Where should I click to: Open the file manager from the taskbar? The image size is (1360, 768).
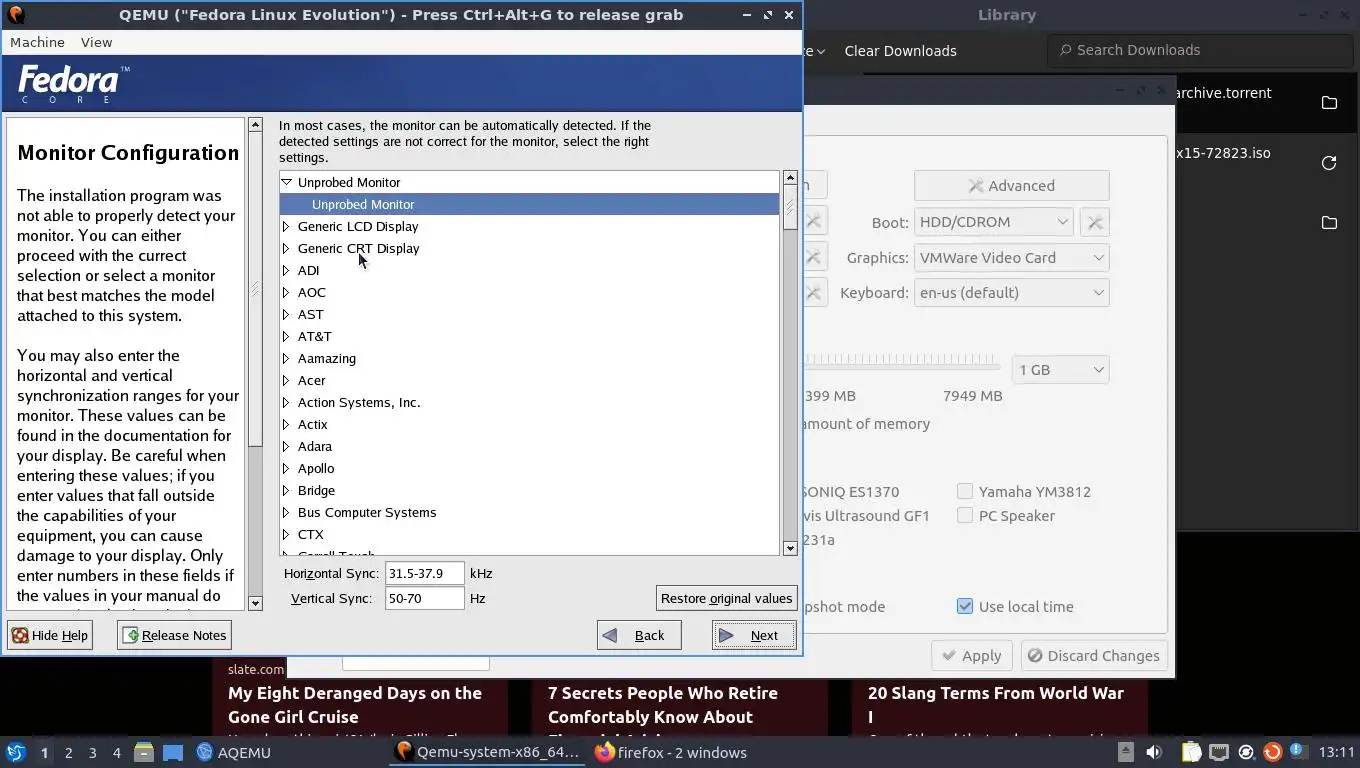tap(144, 752)
